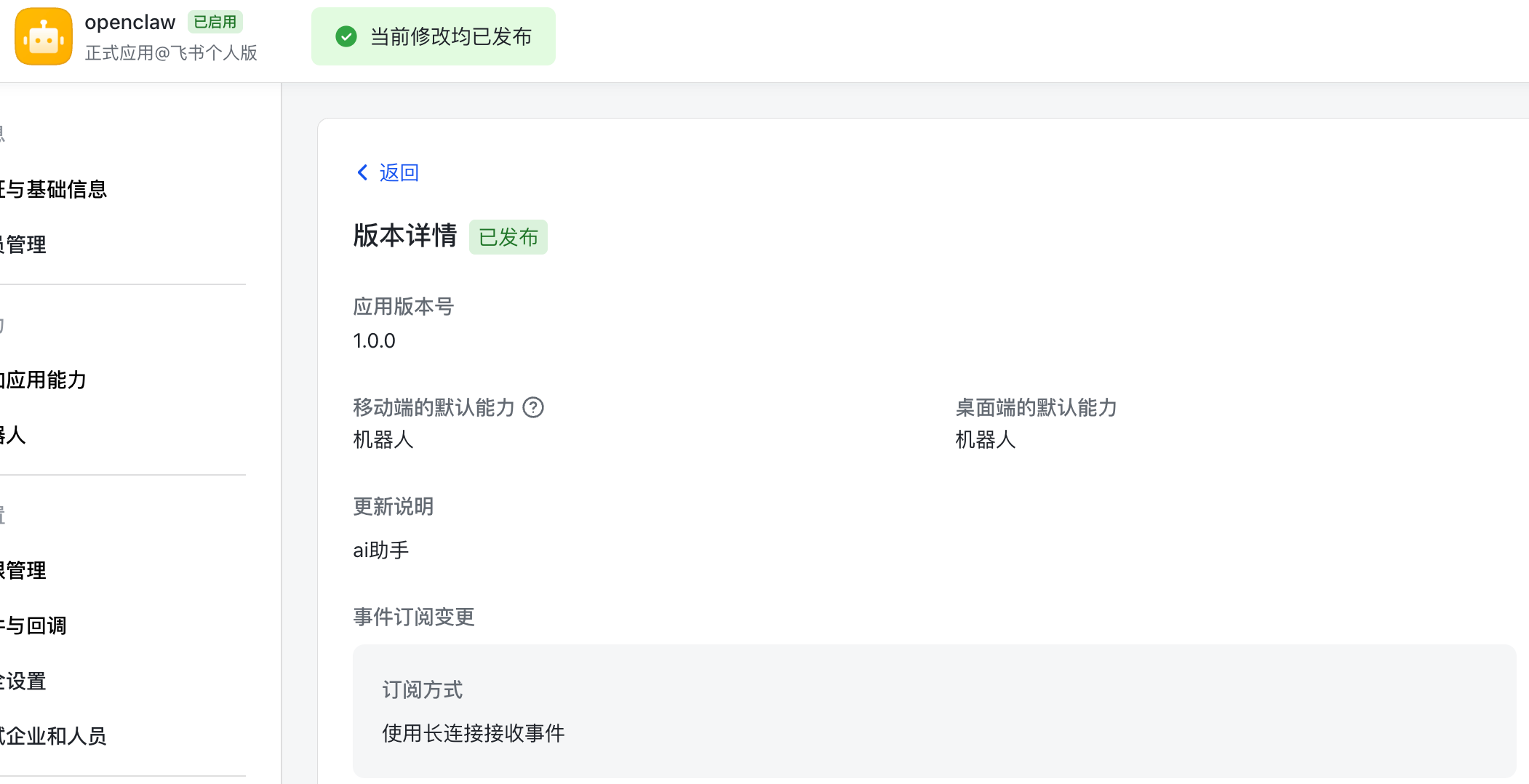The width and height of the screenshot is (1529, 784).
Task: Click the openclaw robot app icon
Action: 44,36
